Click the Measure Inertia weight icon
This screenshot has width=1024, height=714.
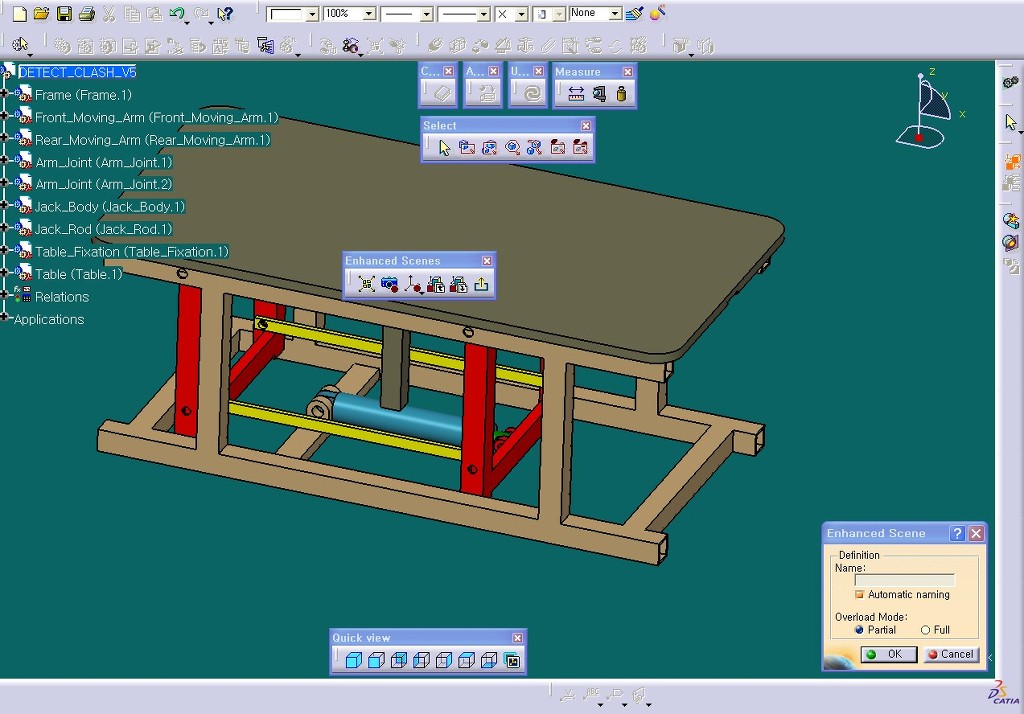point(621,94)
